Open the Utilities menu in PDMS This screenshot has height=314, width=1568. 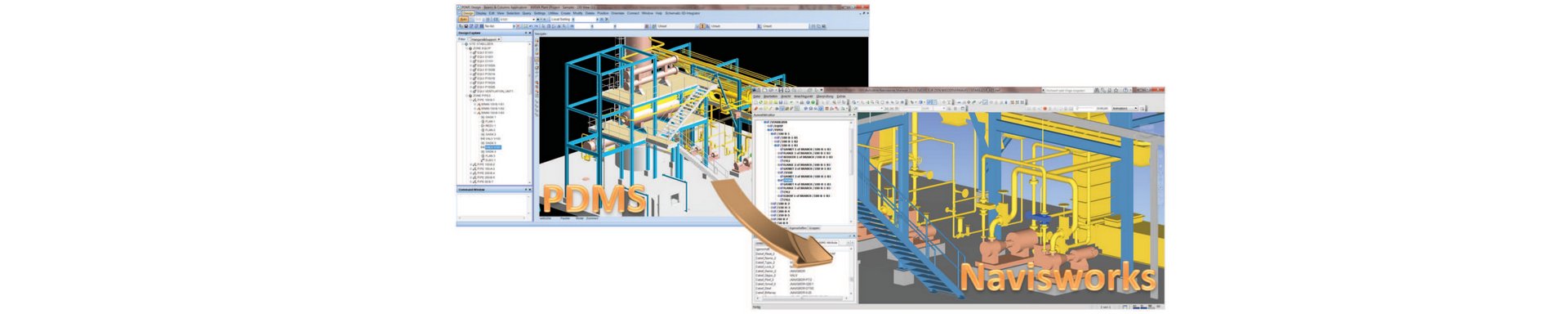[x=553, y=13]
